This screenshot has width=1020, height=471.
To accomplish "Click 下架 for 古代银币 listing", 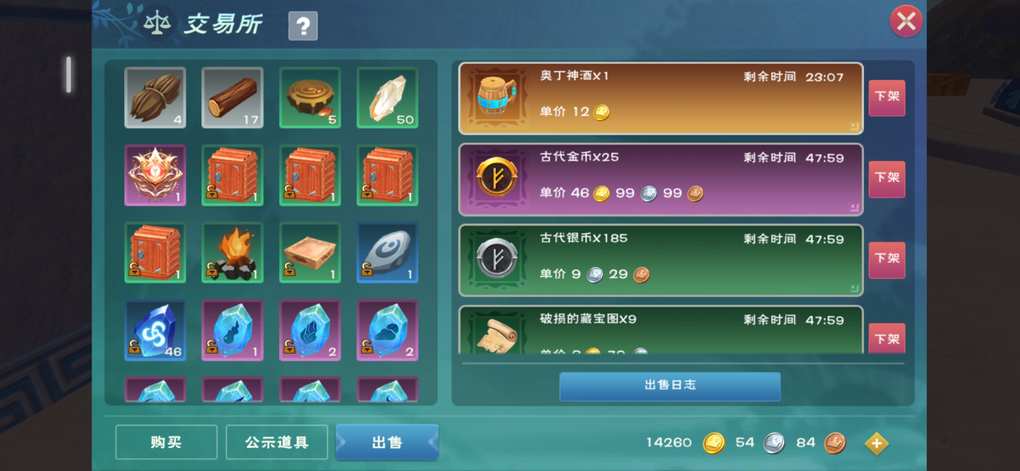I will [887, 260].
